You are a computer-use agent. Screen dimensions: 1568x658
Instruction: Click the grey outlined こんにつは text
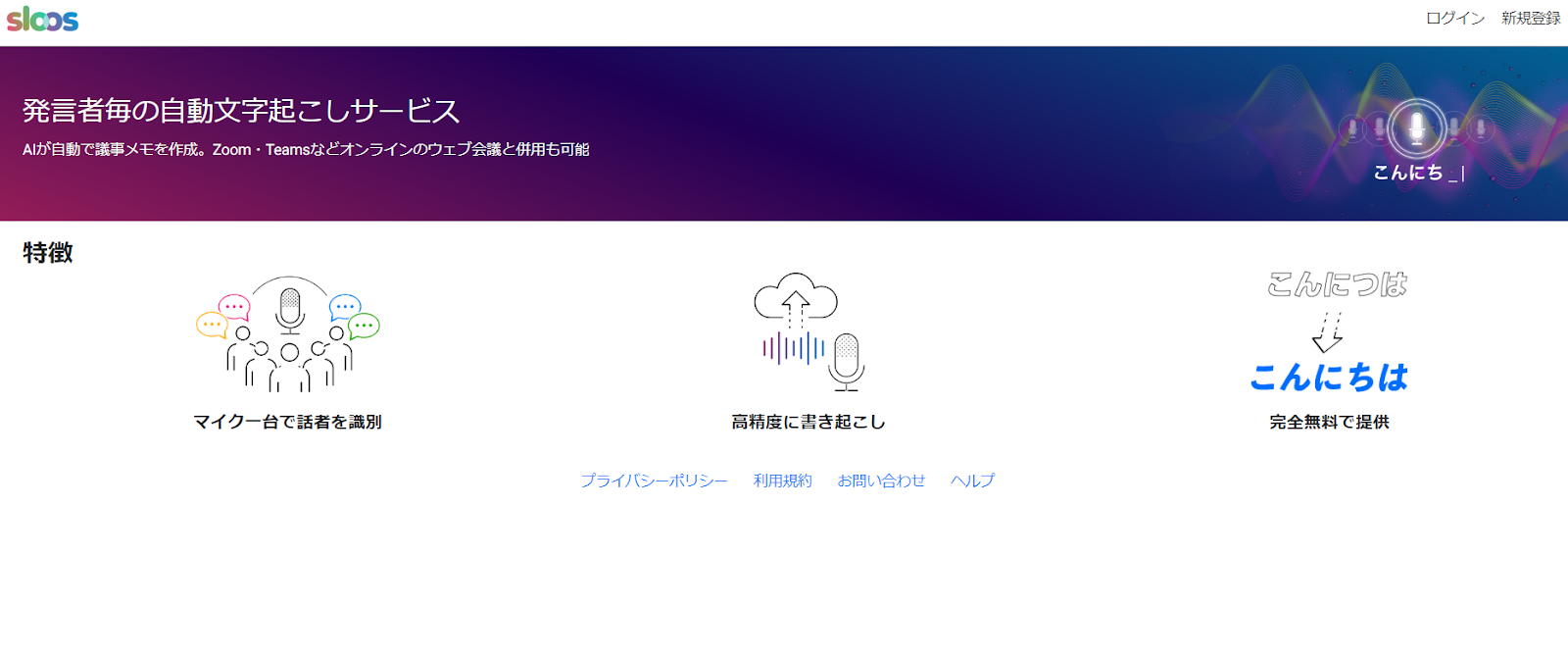1337,284
